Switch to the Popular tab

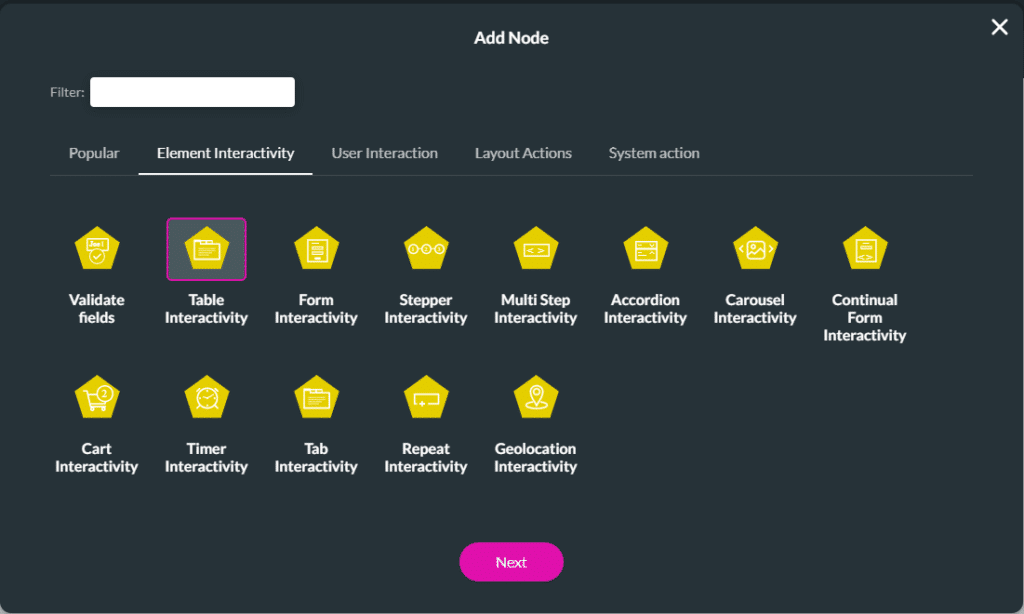click(x=93, y=153)
